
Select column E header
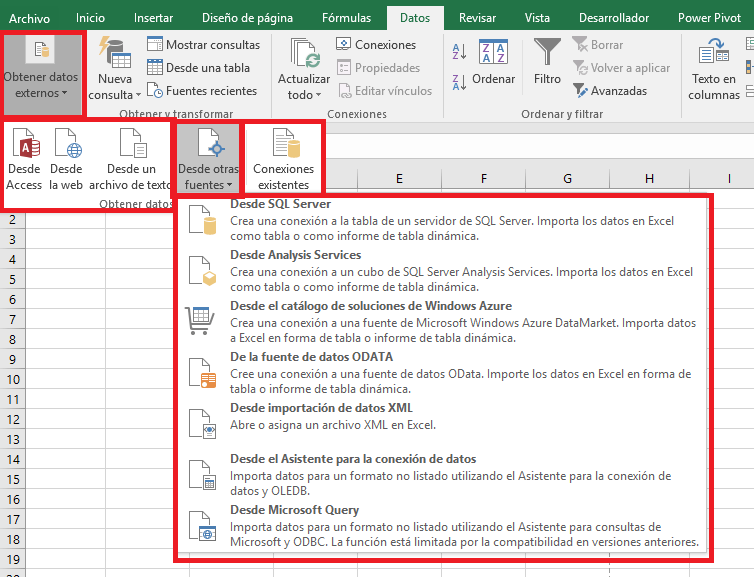[399, 178]
